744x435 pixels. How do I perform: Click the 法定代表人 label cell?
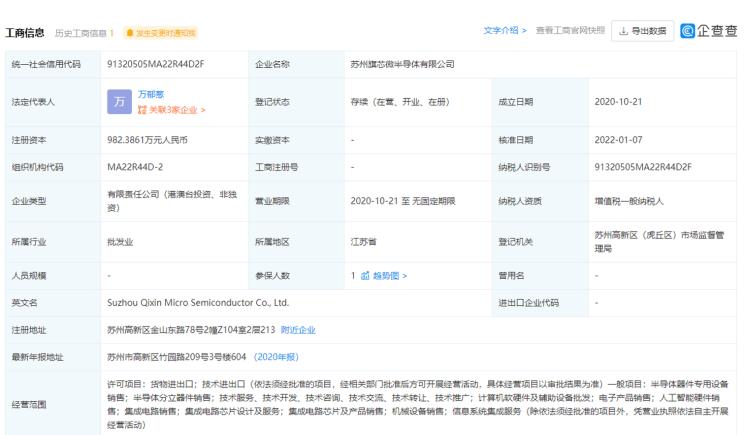coord(53,102)
